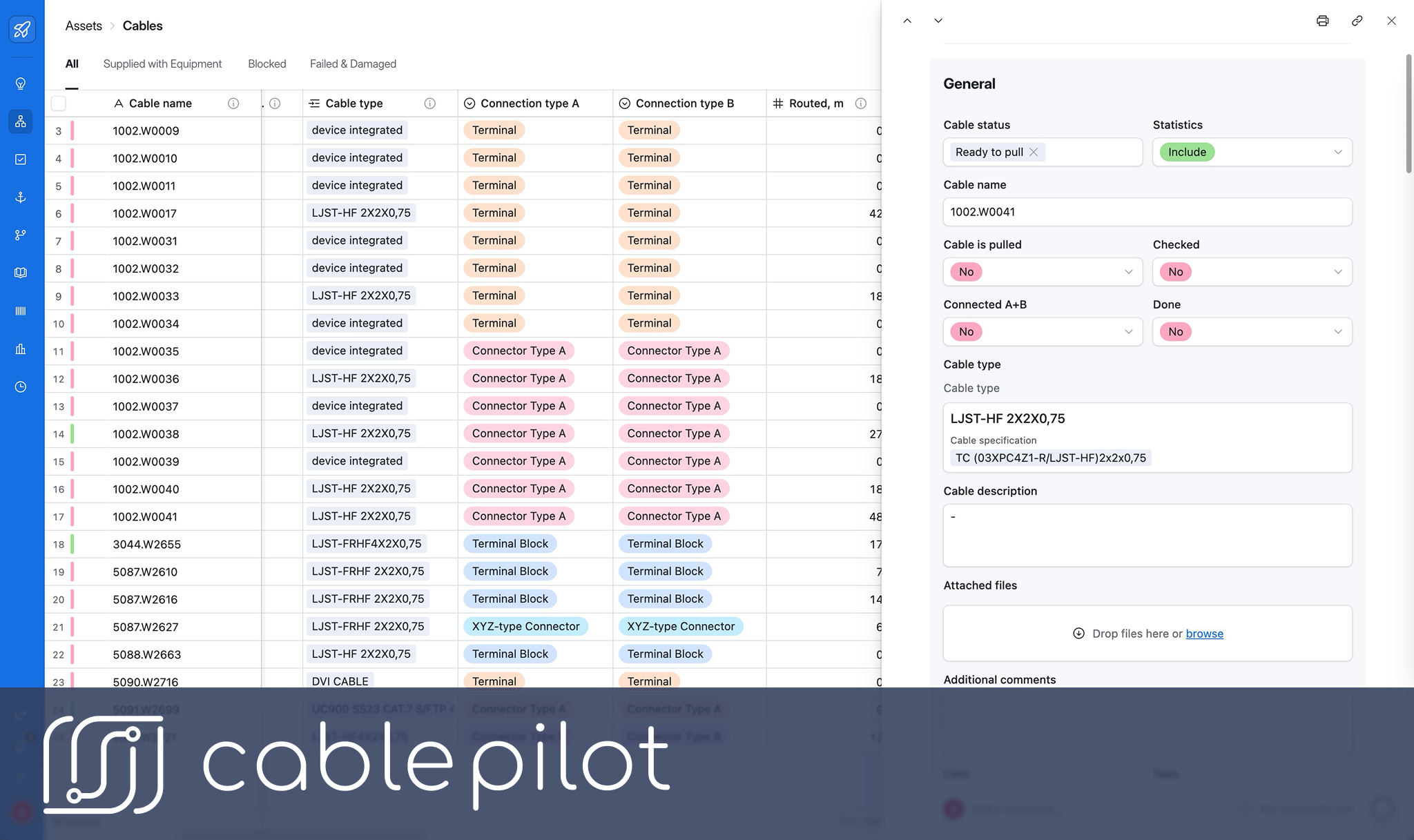Open the anchor icon in the sidebar
Screen dimensions: 1414x840
[21, 197]
